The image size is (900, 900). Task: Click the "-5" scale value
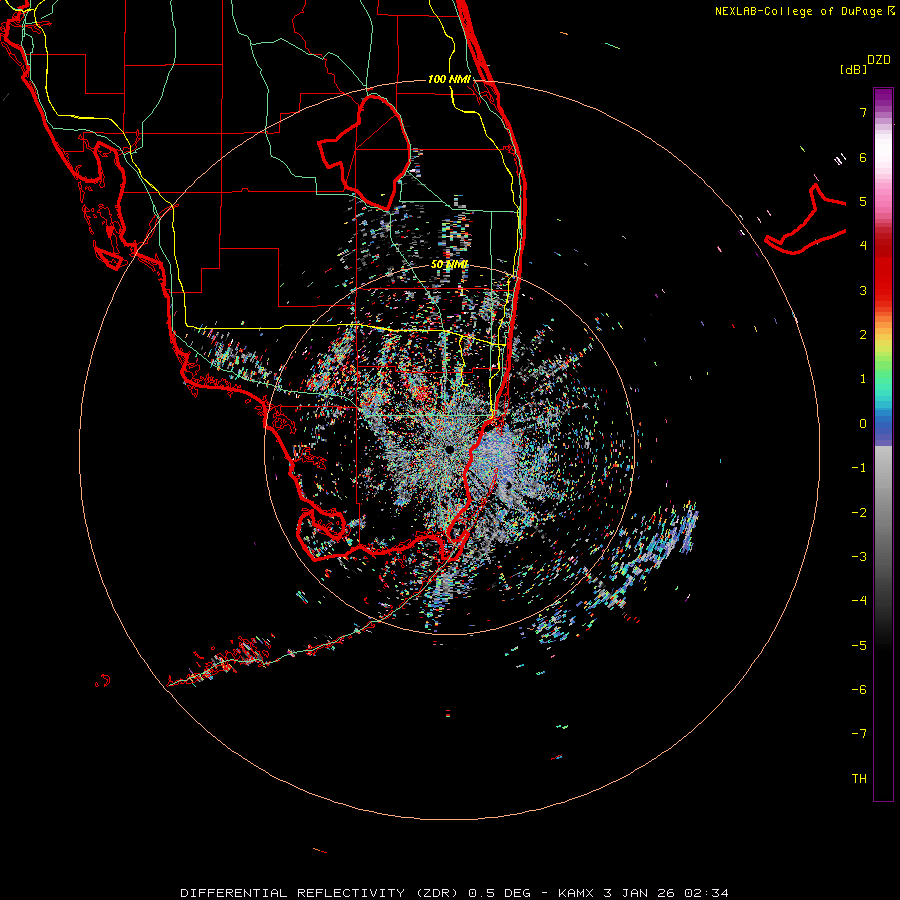click(x=859, y=645)
